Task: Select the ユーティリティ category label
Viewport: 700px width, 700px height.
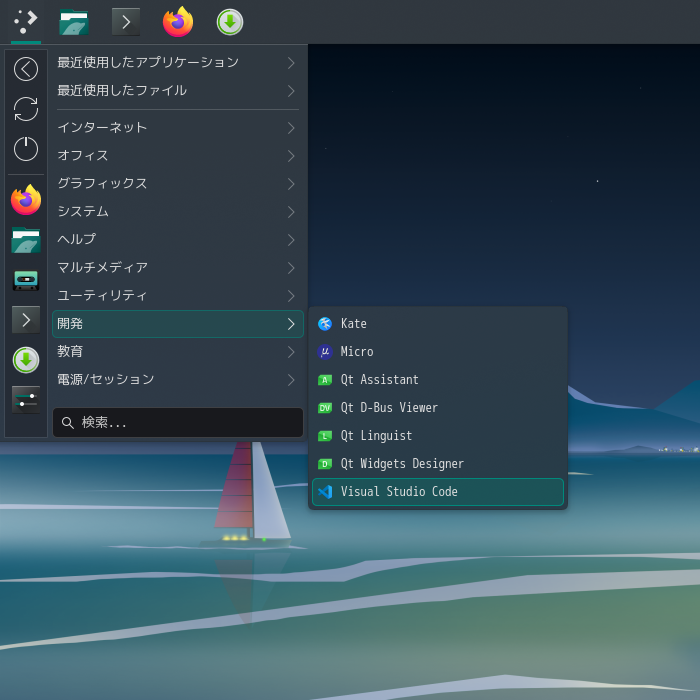Action: tap(102, 295)
